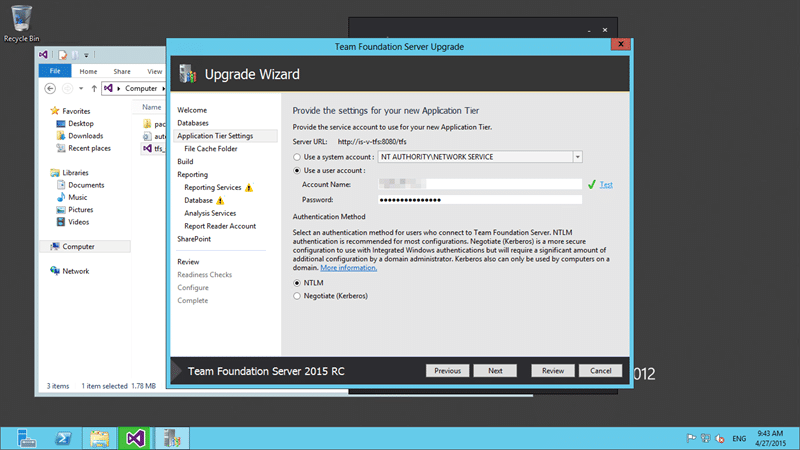Click the green check mark beside Test
800x450 pixels.
coord(591,184)
